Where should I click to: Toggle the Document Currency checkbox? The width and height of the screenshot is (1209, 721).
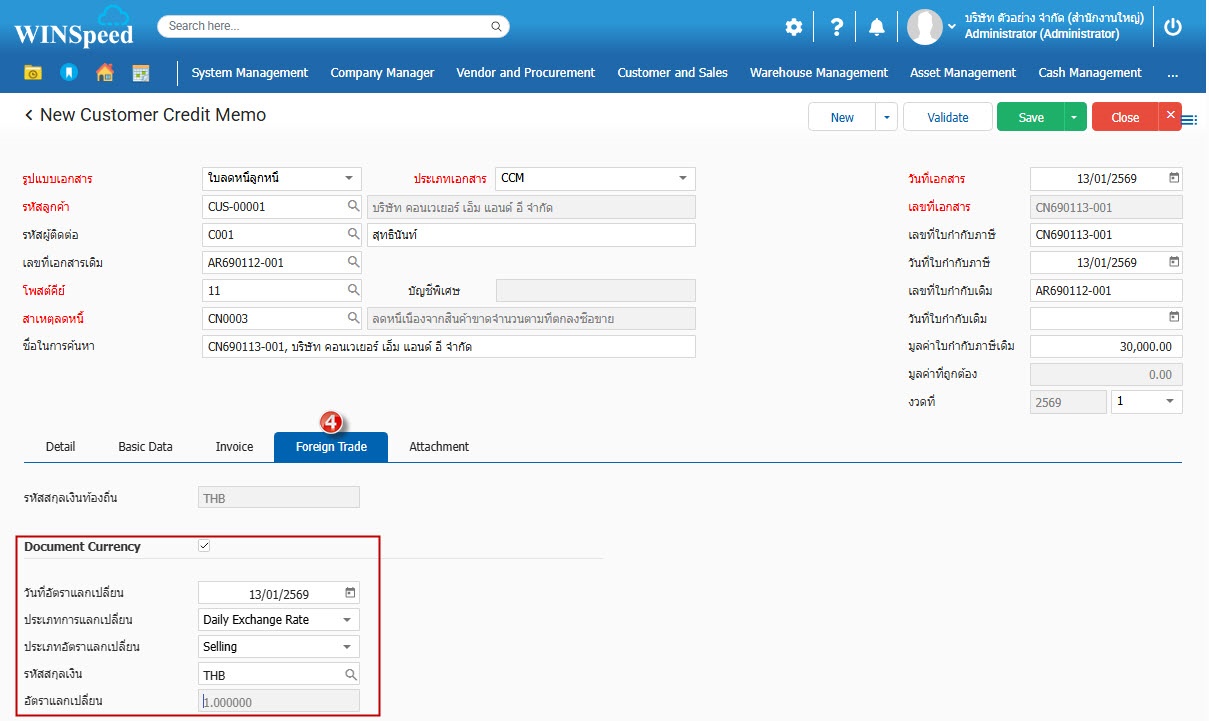pyautogui.click(x=204, y=546)
